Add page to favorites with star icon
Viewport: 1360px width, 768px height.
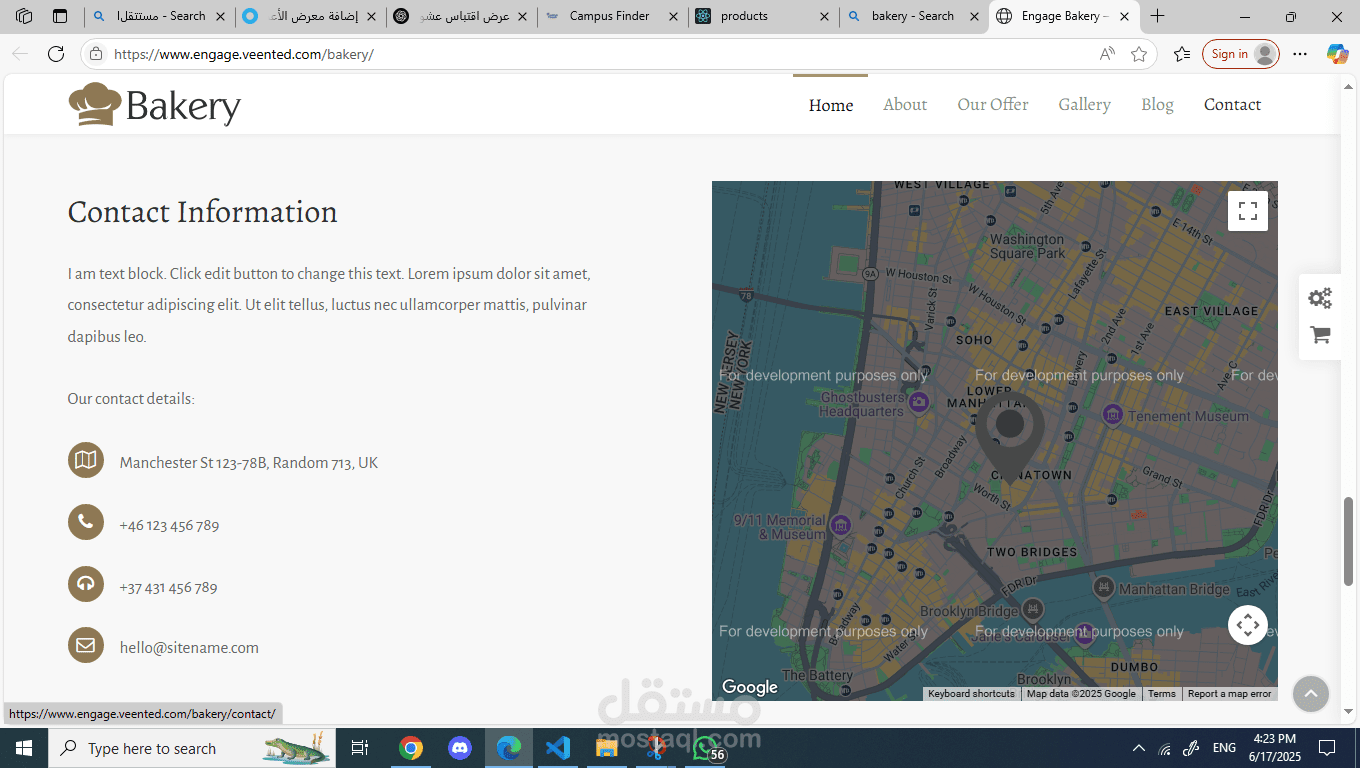(x=1139, y=54)
